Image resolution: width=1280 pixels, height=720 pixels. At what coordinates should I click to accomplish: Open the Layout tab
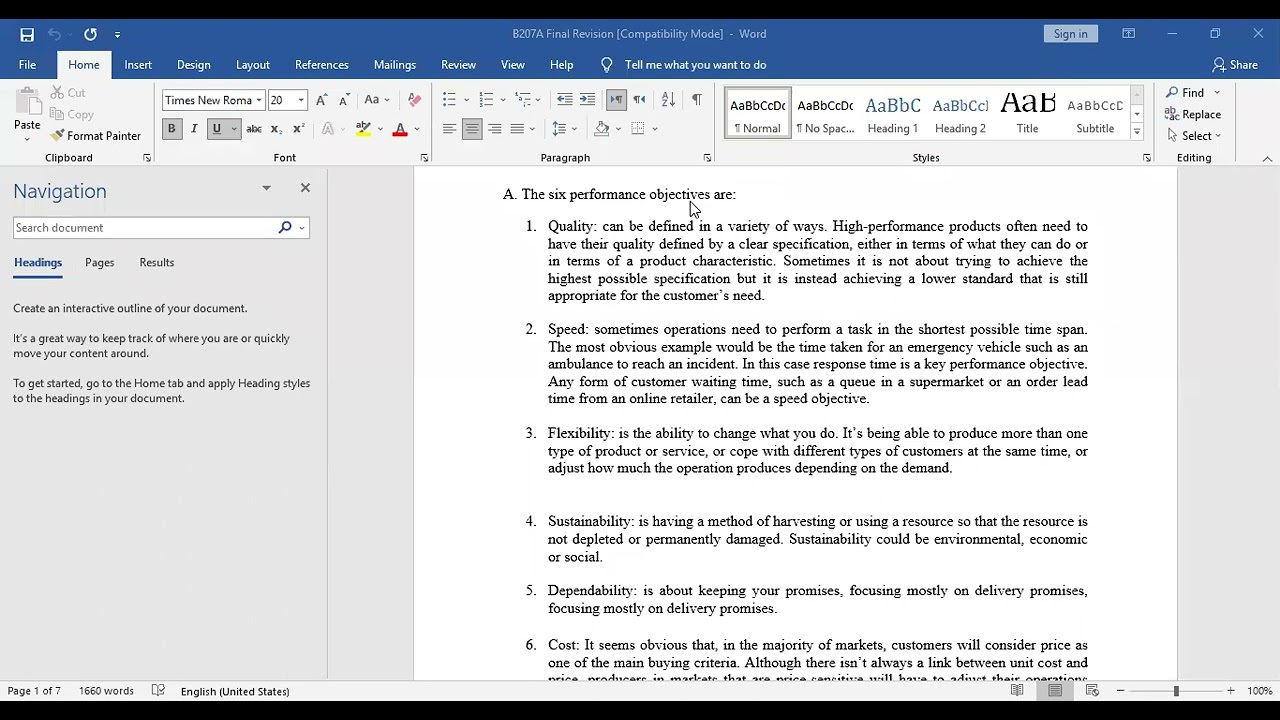pos(253,65)
